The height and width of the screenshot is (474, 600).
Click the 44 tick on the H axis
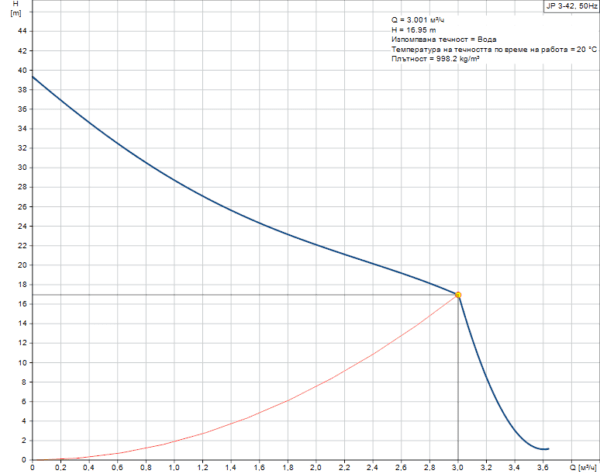pyautogui.click(x=21, y=31)
